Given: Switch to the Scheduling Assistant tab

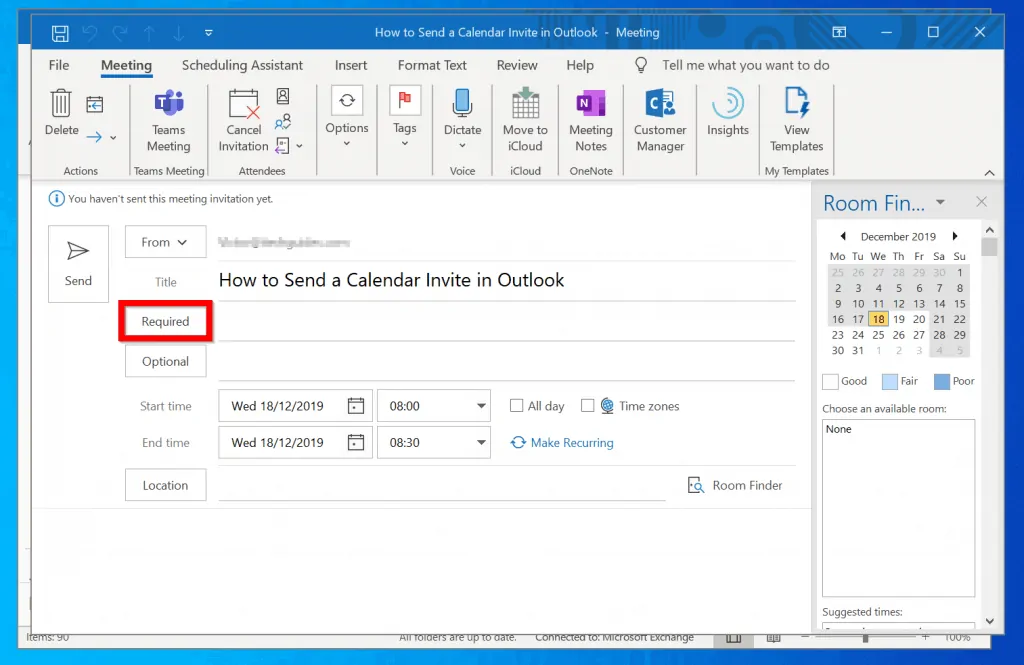Looking at the screenshot, I should [242, 65].
